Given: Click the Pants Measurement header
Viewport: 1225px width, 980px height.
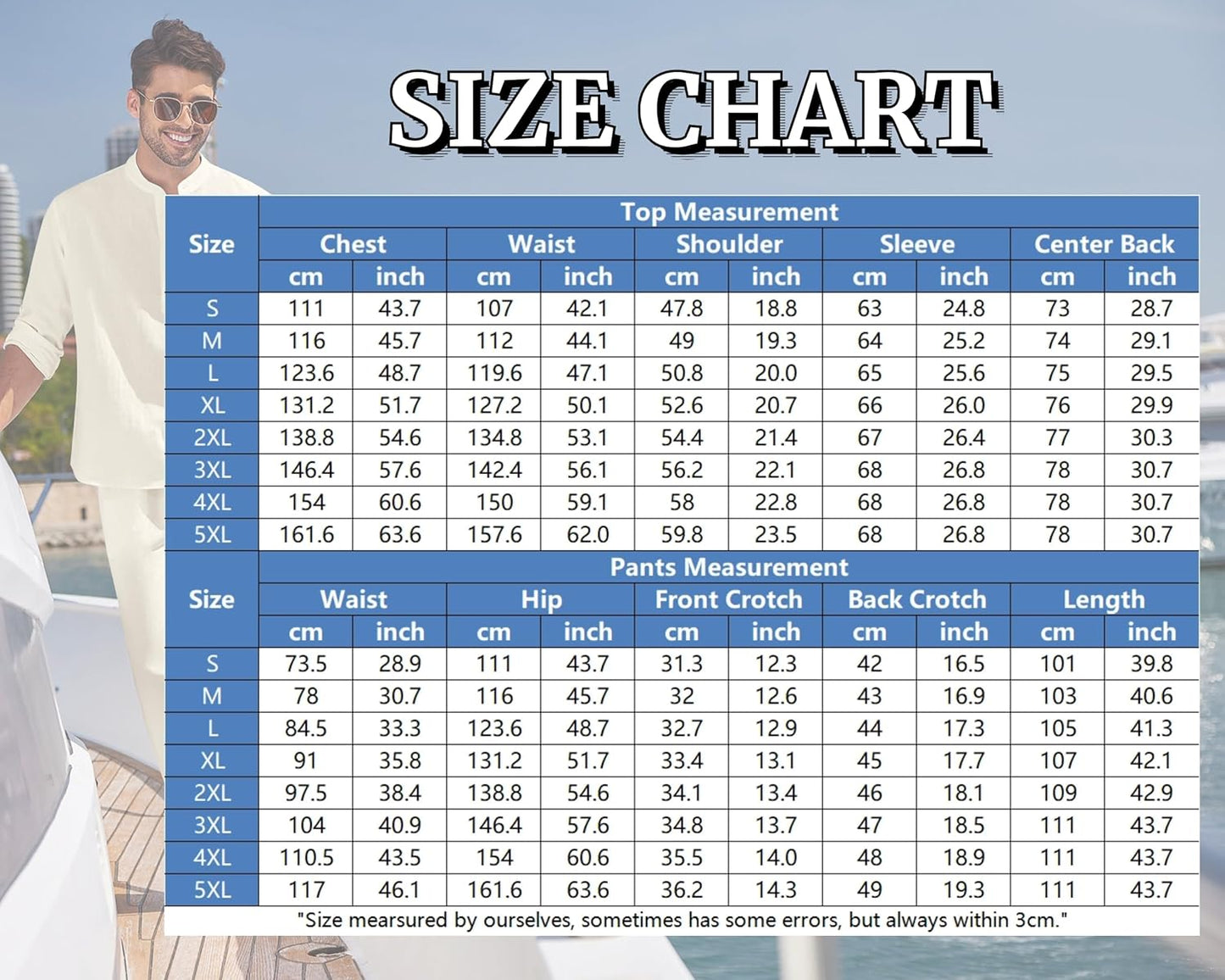Looking at the screenshot, I should tap(728, 567).
